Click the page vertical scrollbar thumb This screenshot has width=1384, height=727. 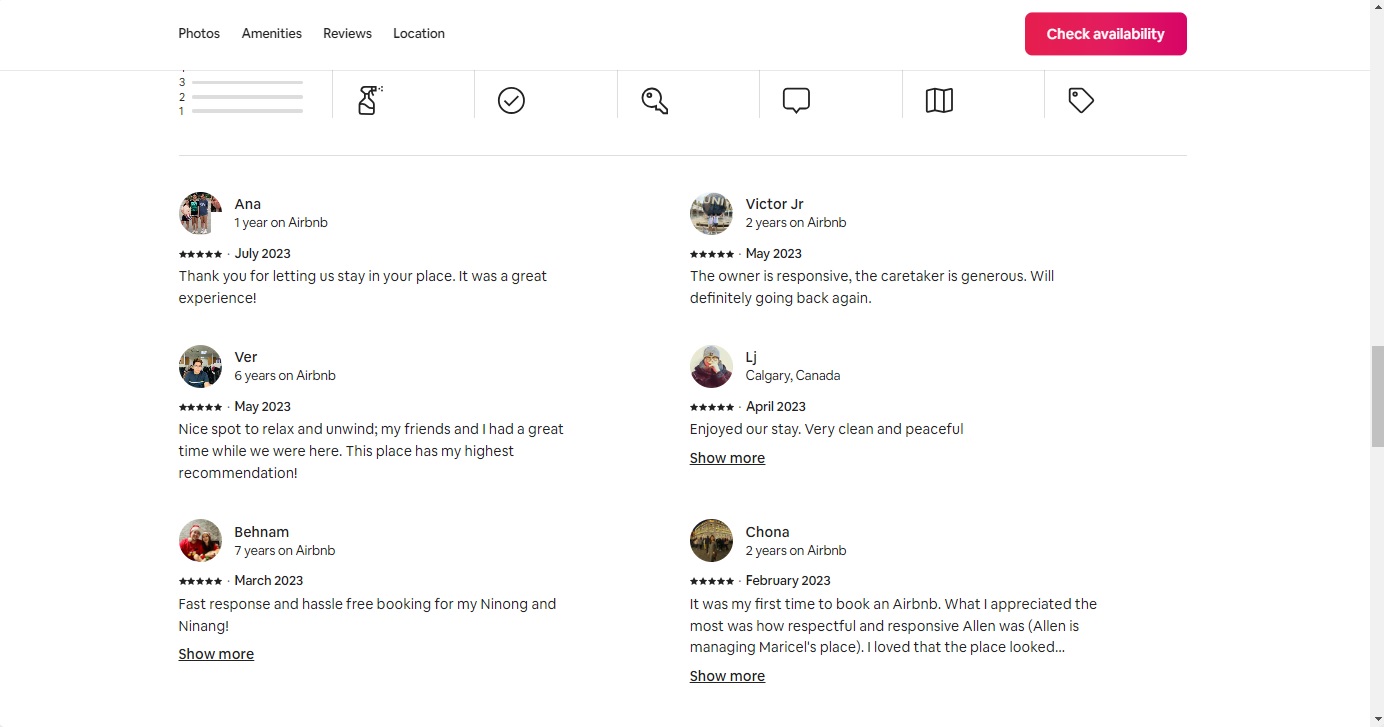pyautogui.click(x=1377, y=396)
